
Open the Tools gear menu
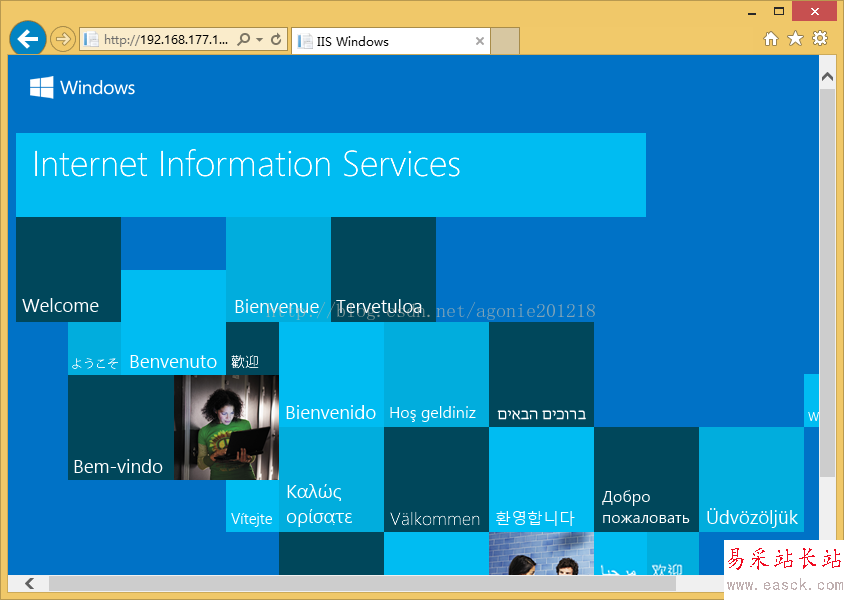click(x=820, y=38)
